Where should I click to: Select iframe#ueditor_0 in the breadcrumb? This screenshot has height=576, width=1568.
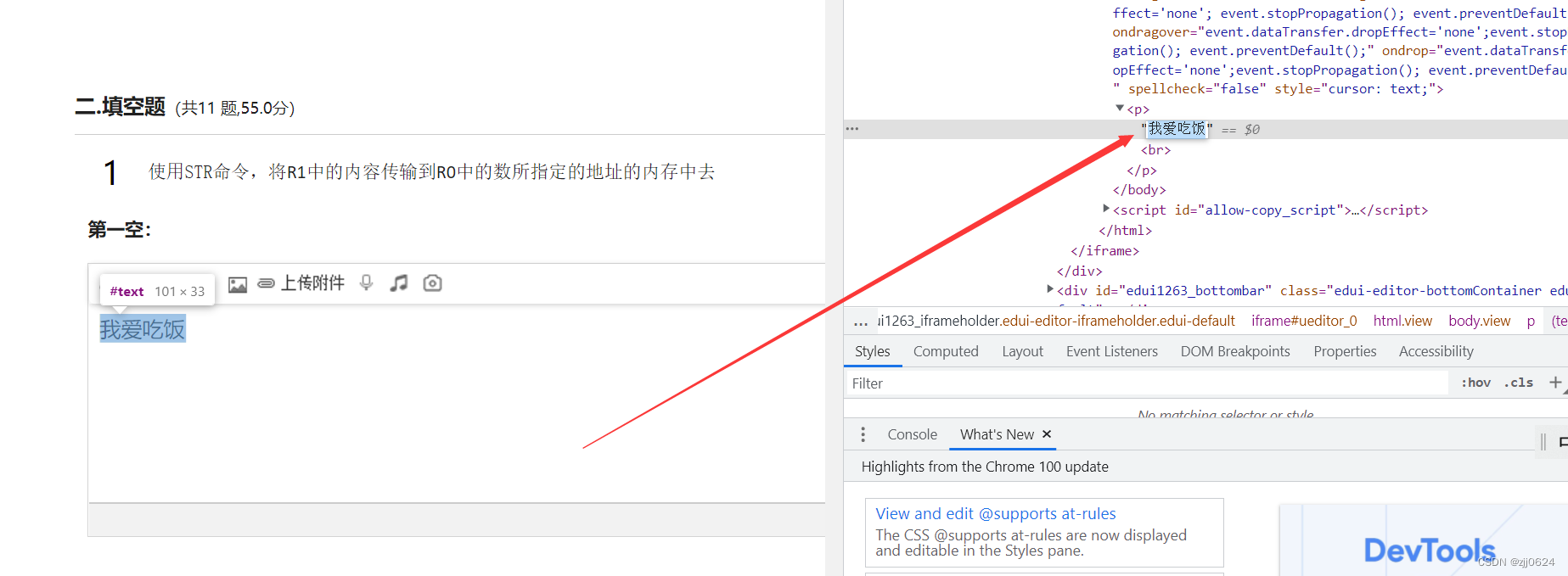coord(1304,321)
